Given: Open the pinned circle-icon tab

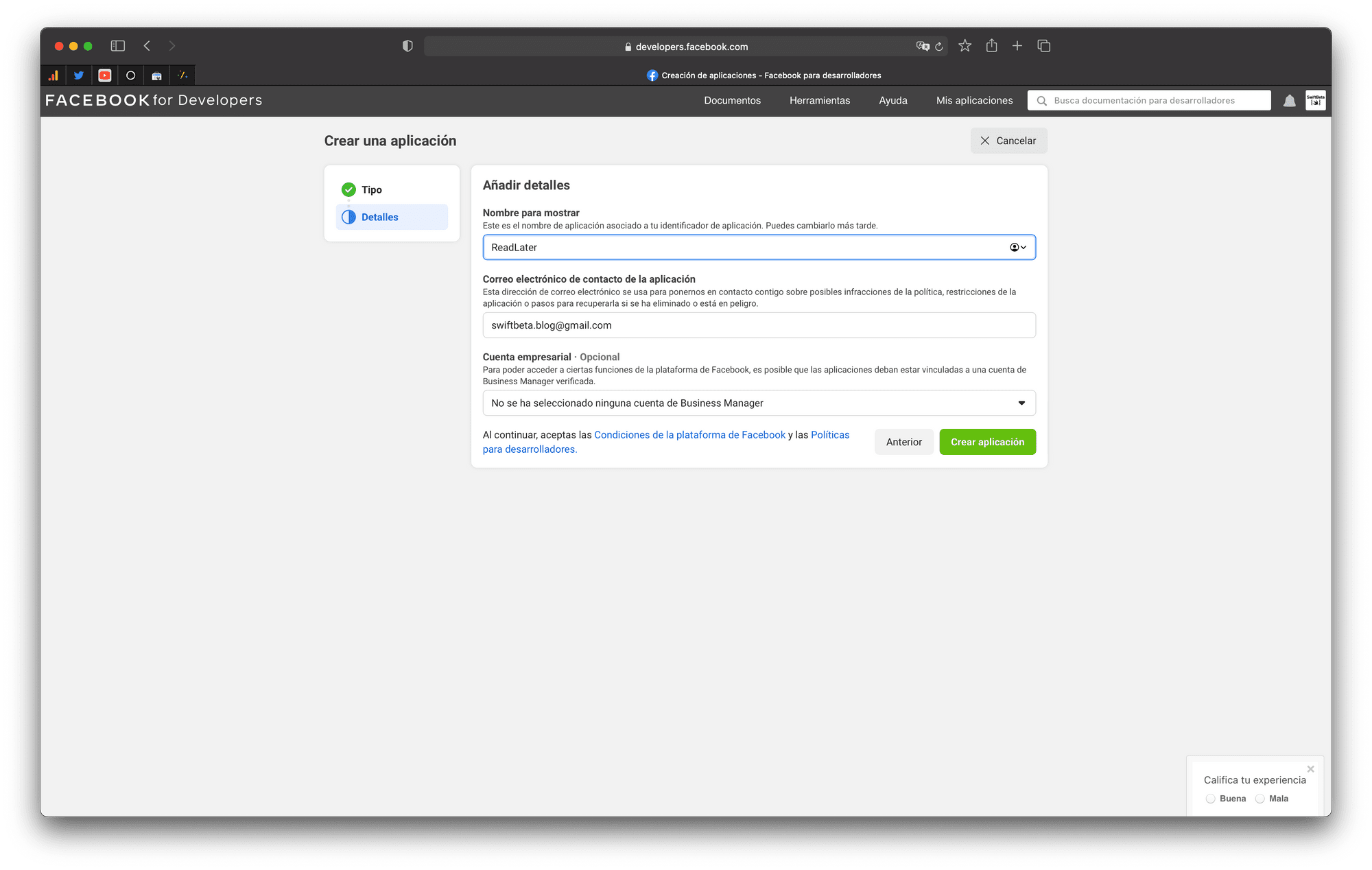Looking at the screenshot, I should point(131,75).
